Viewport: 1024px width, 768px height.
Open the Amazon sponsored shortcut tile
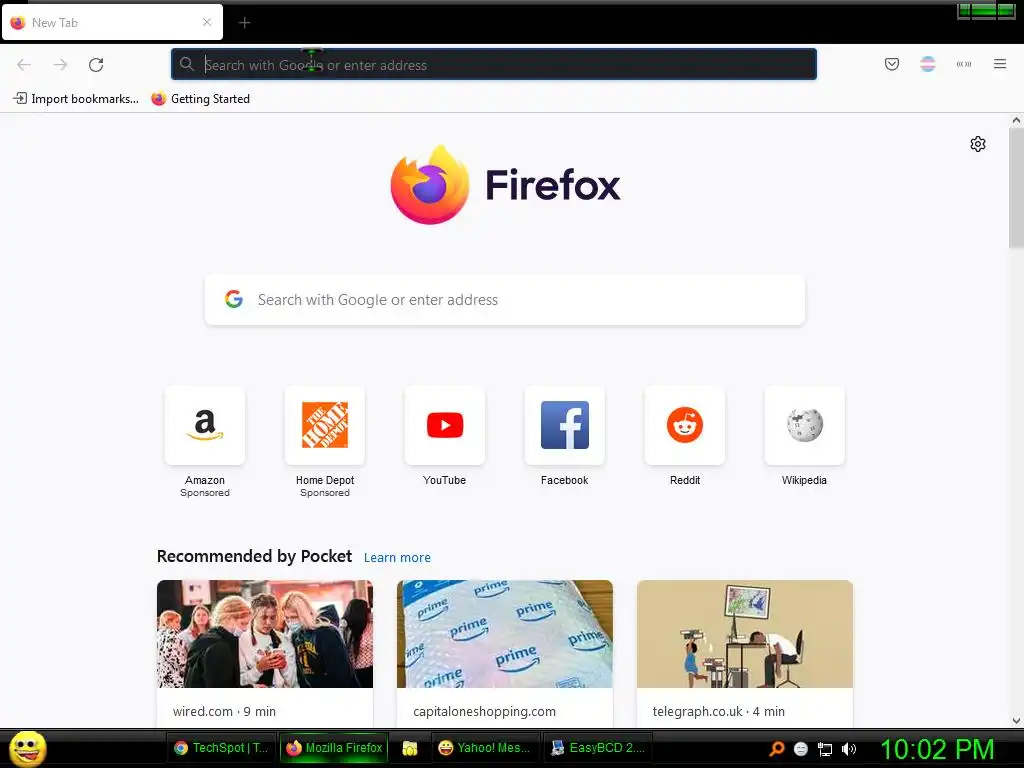(x=205, y=425)
